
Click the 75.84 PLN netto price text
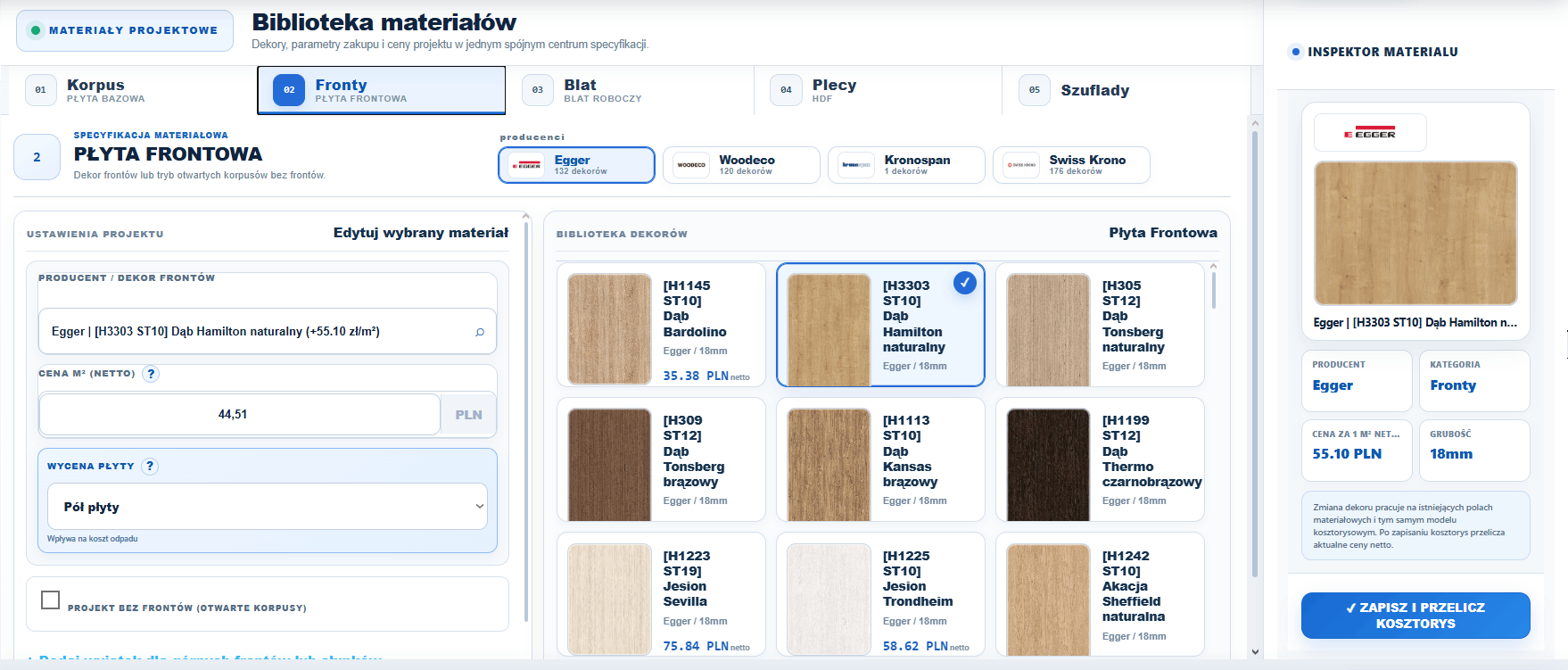706,647
